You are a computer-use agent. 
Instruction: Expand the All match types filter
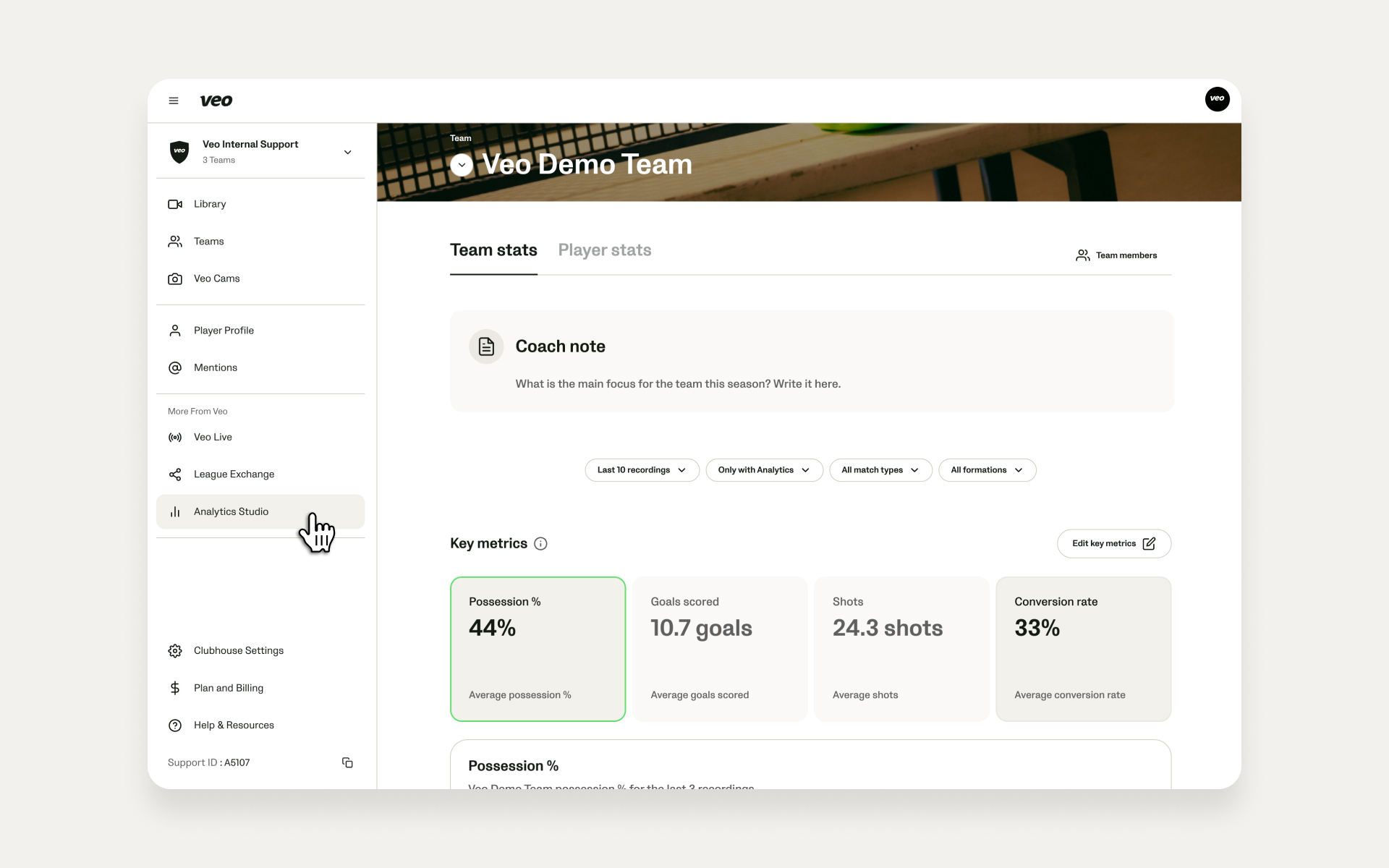coord(880,469)
